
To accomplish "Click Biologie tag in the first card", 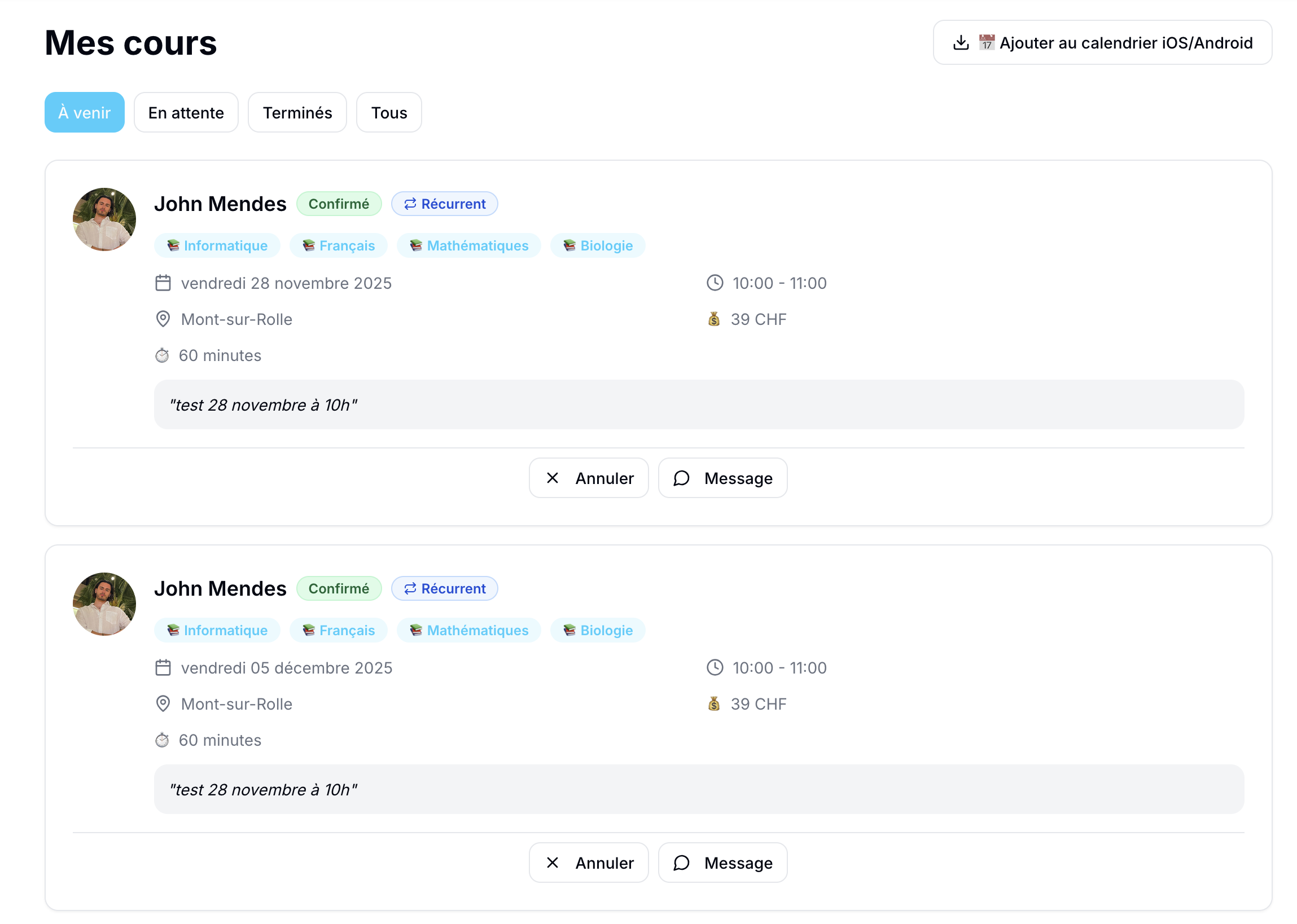I will 598,246.
